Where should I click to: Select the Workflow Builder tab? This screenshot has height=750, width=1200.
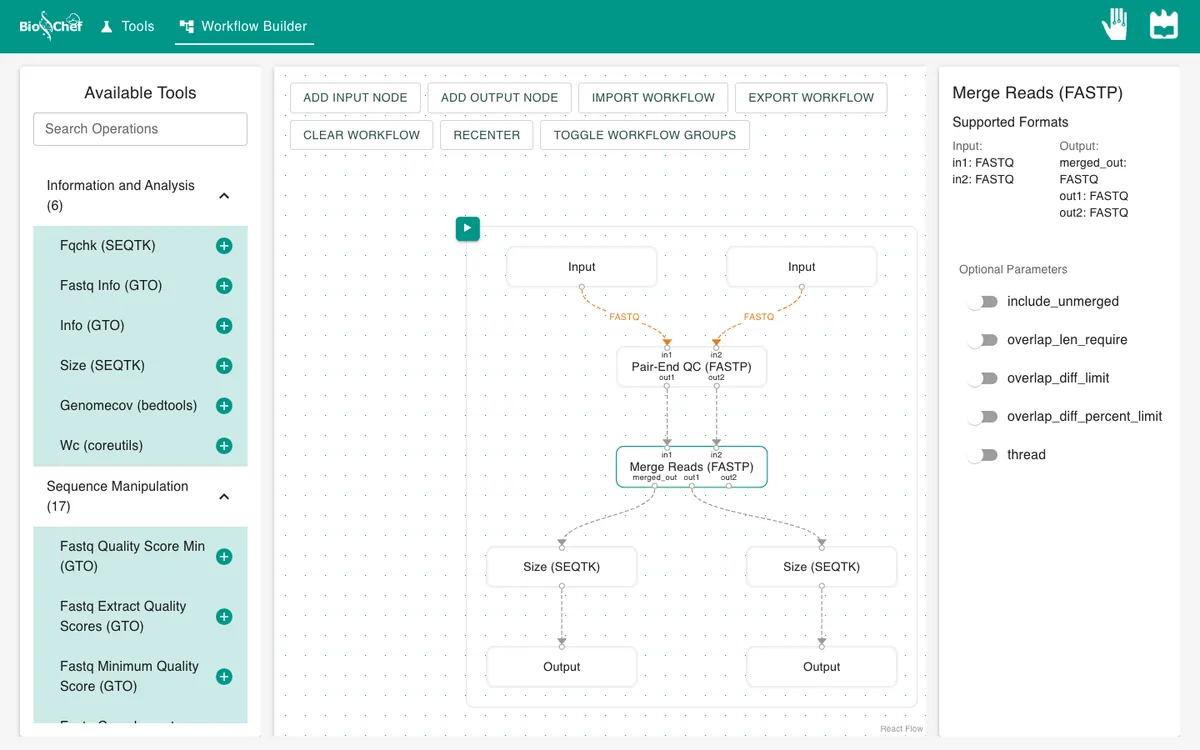coord(244,26)
